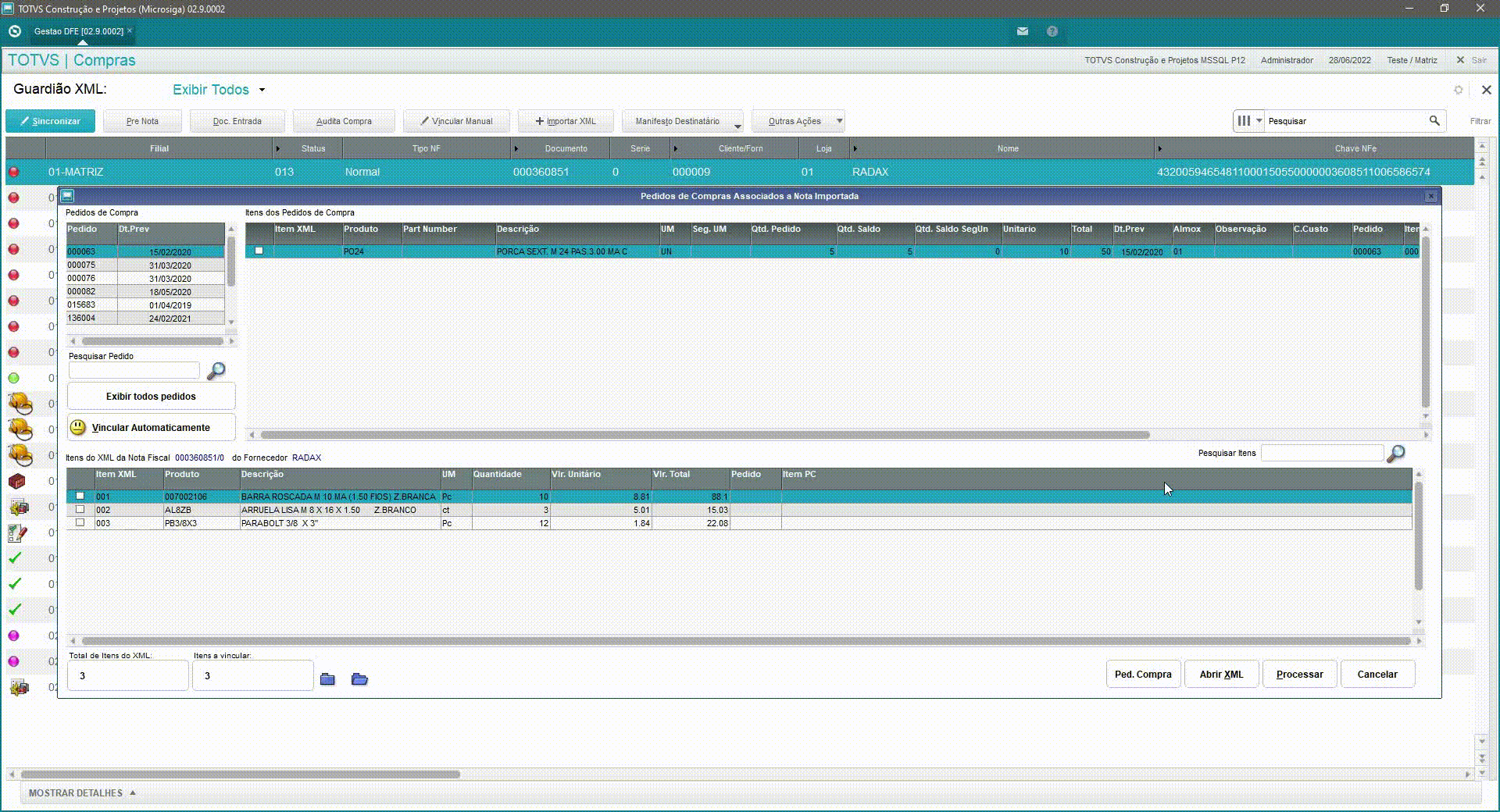Click the Pesquisar Itens magnifier icon
The width and height of the screenshot is (1500, 812).
tap(1395, 454)
